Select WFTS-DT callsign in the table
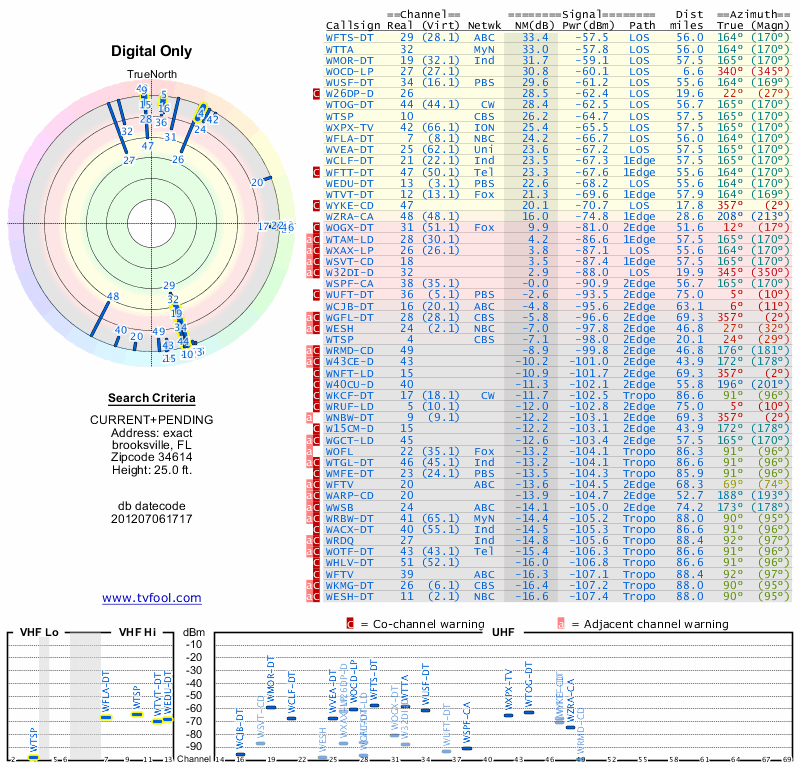Image resolution: width=800 pixels, height=768 pixels. tap(350, 36)
